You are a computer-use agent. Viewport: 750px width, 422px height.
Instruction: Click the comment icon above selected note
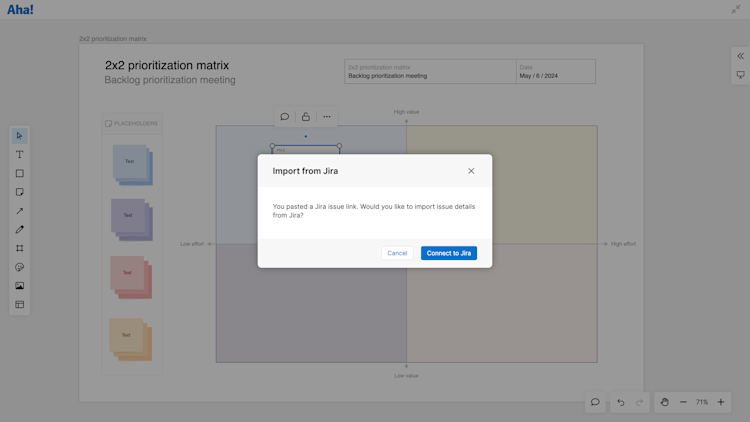pos(285,117)
